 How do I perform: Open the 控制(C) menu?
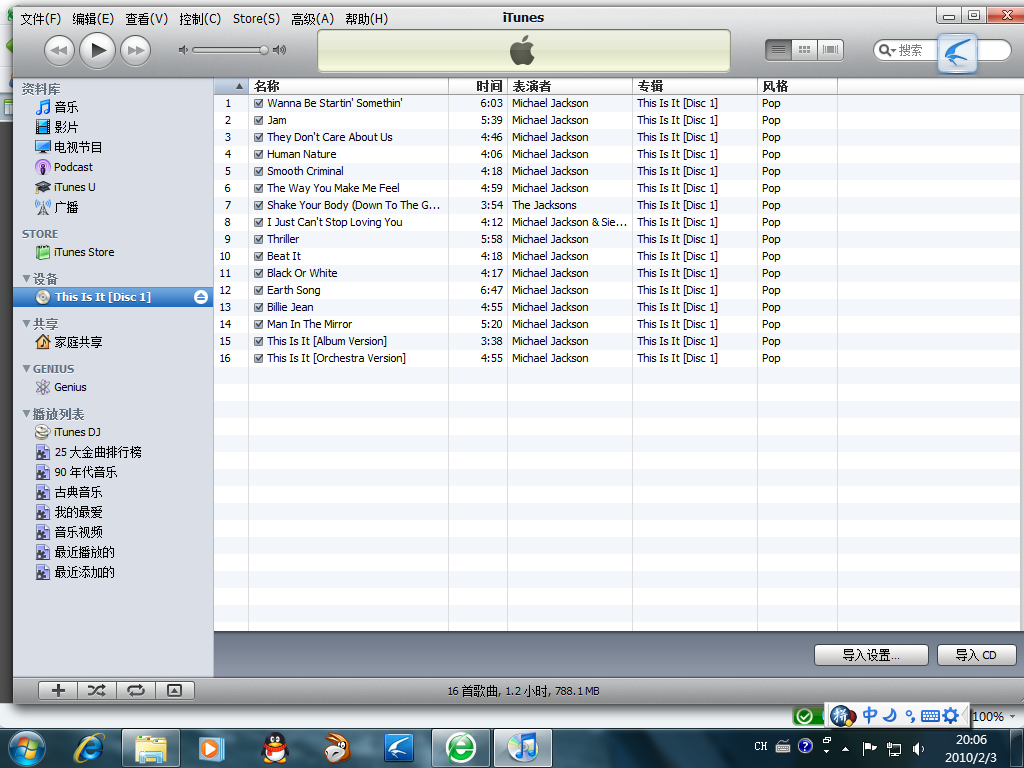click(200, 19)
